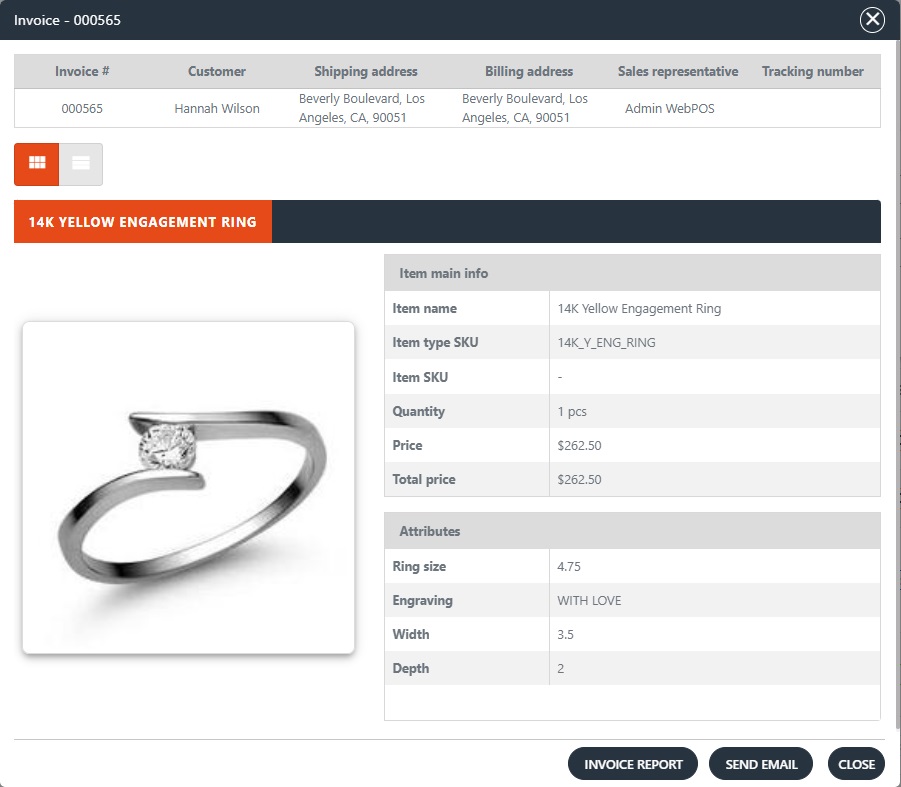Click the WITH LOVE engraving value

click(589, 601)
